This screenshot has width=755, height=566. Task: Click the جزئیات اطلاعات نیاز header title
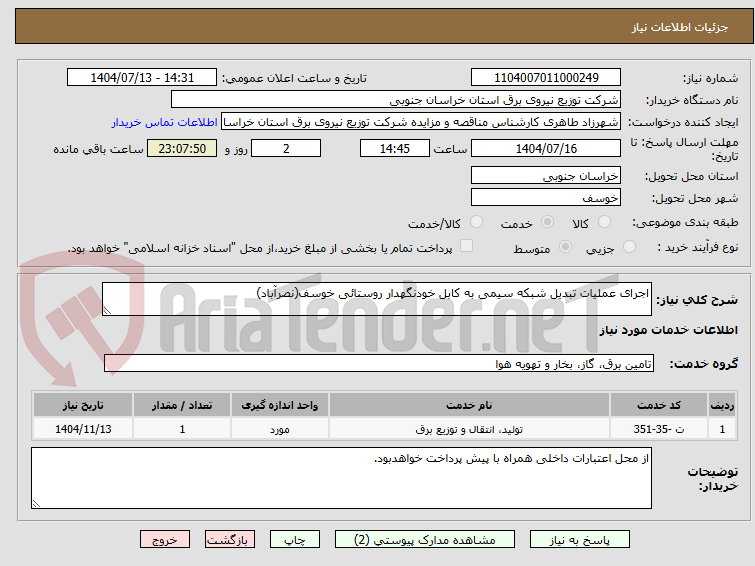tap(679, 27)
